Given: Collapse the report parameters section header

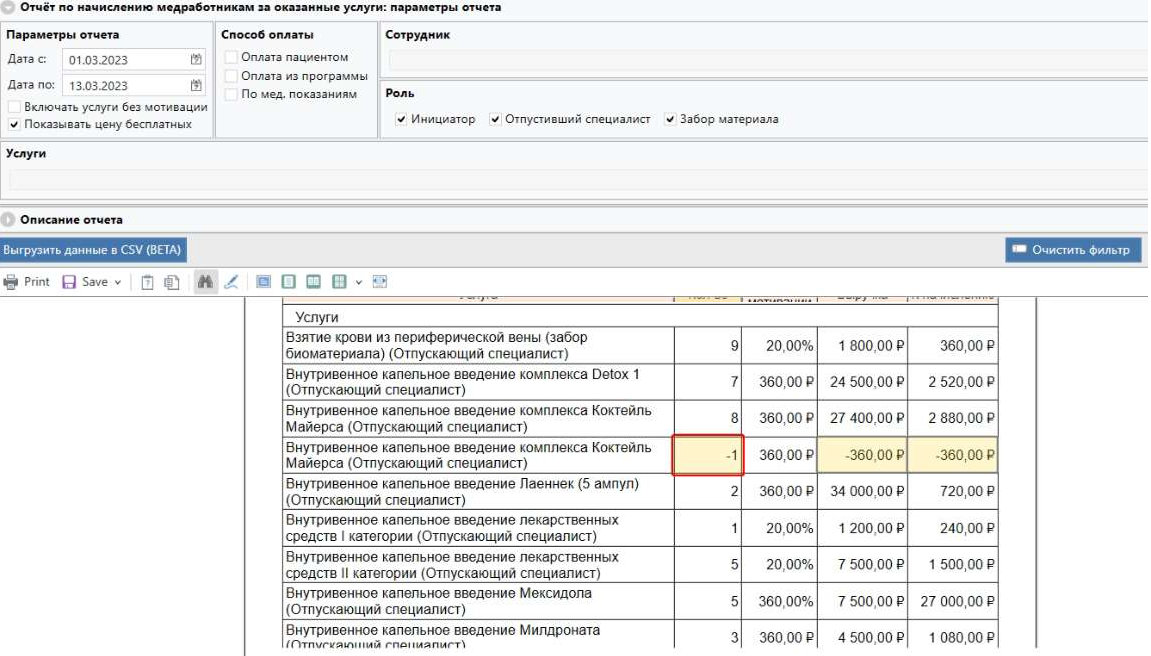Looking at the screenshot, I should tap(8, 7).
